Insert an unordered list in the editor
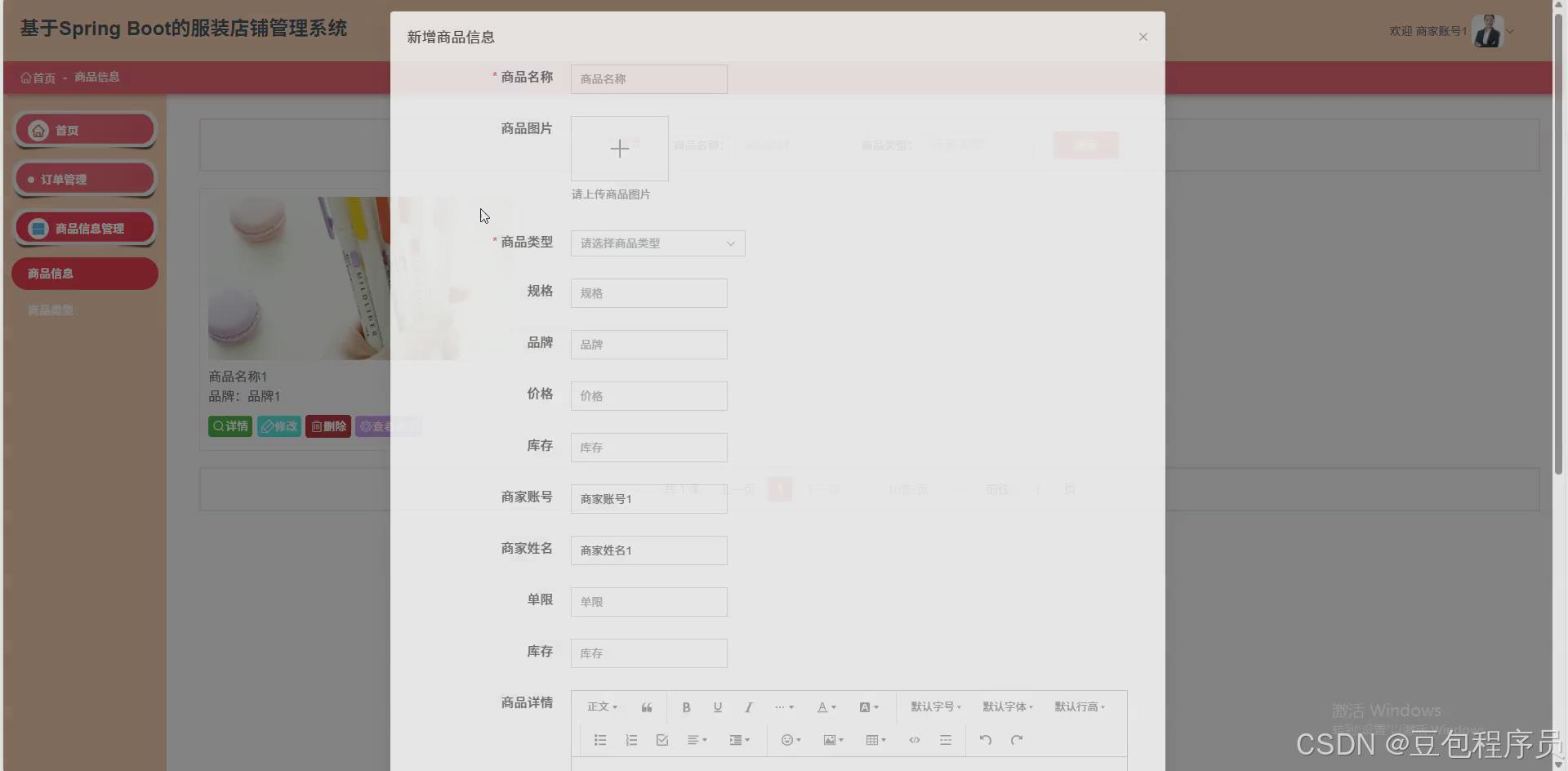Image resolution: width=1568 pixels, height=771 pixels. point(600,740)
